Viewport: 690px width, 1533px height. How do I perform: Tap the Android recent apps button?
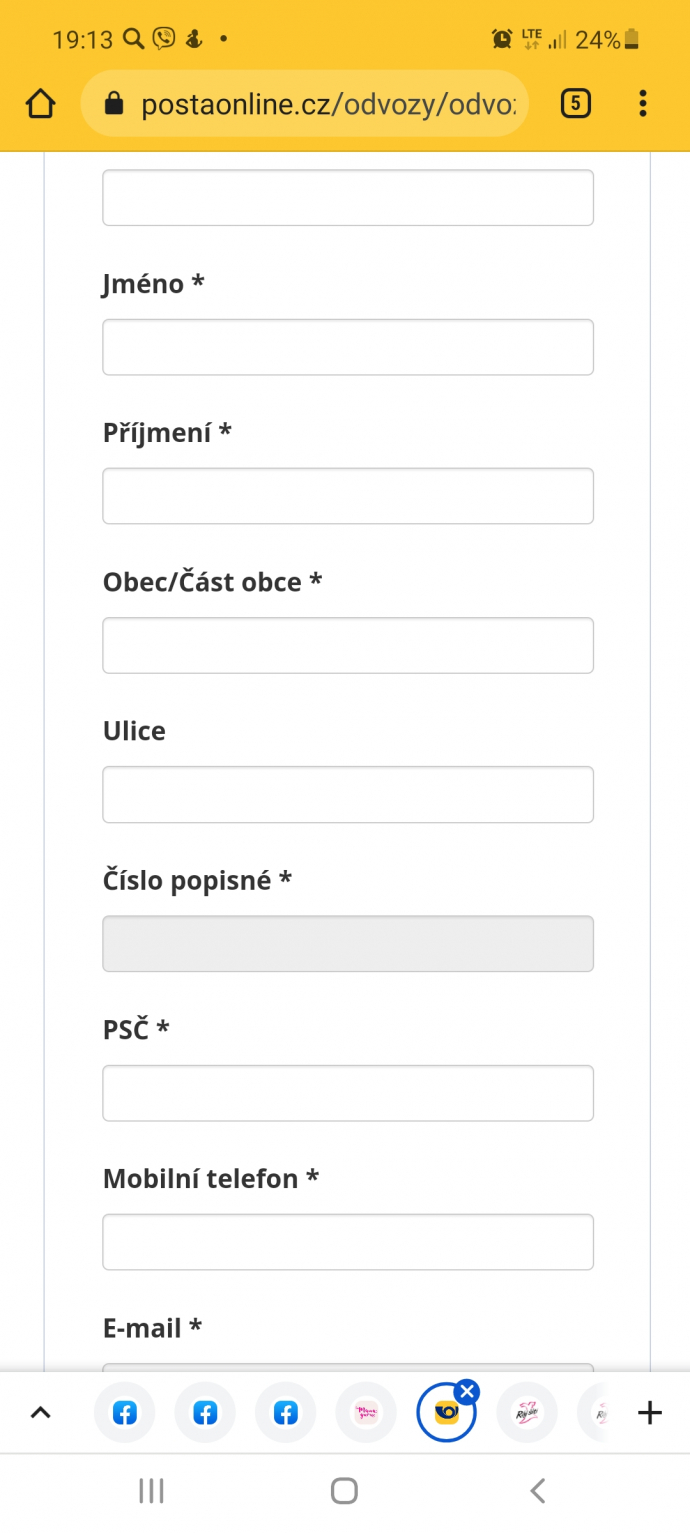[x=151, y=1491]
